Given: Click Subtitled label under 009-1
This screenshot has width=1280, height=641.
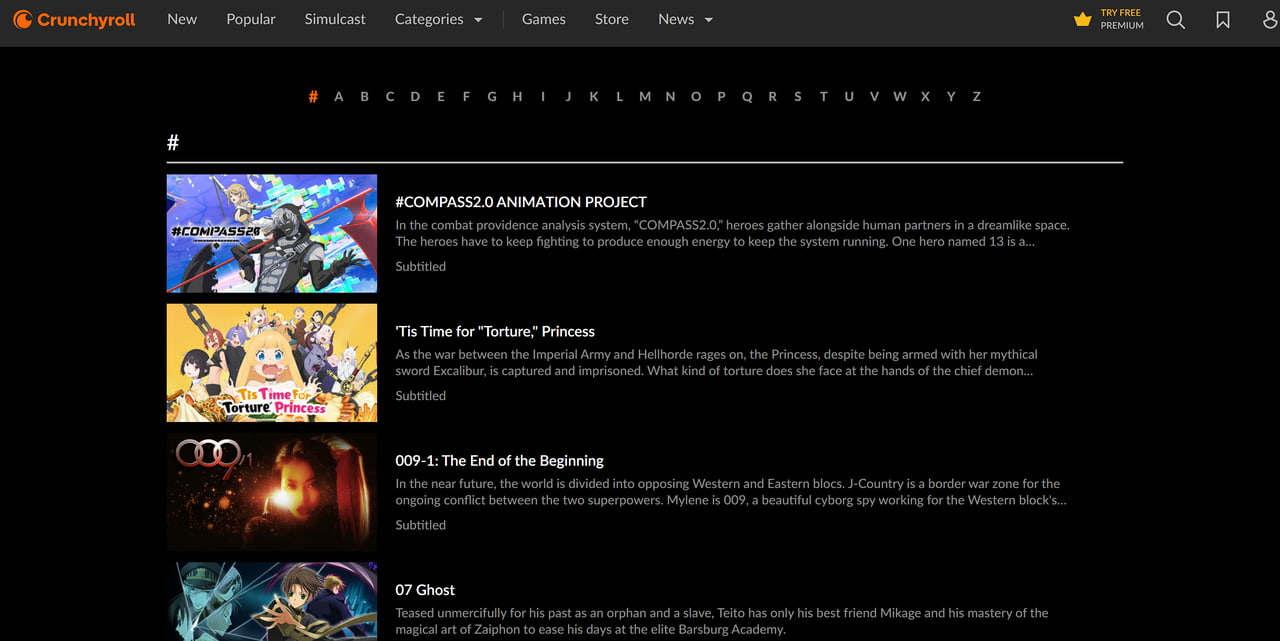Looking at the screenshot, I should pyautogui.click(x=421, y=525).
